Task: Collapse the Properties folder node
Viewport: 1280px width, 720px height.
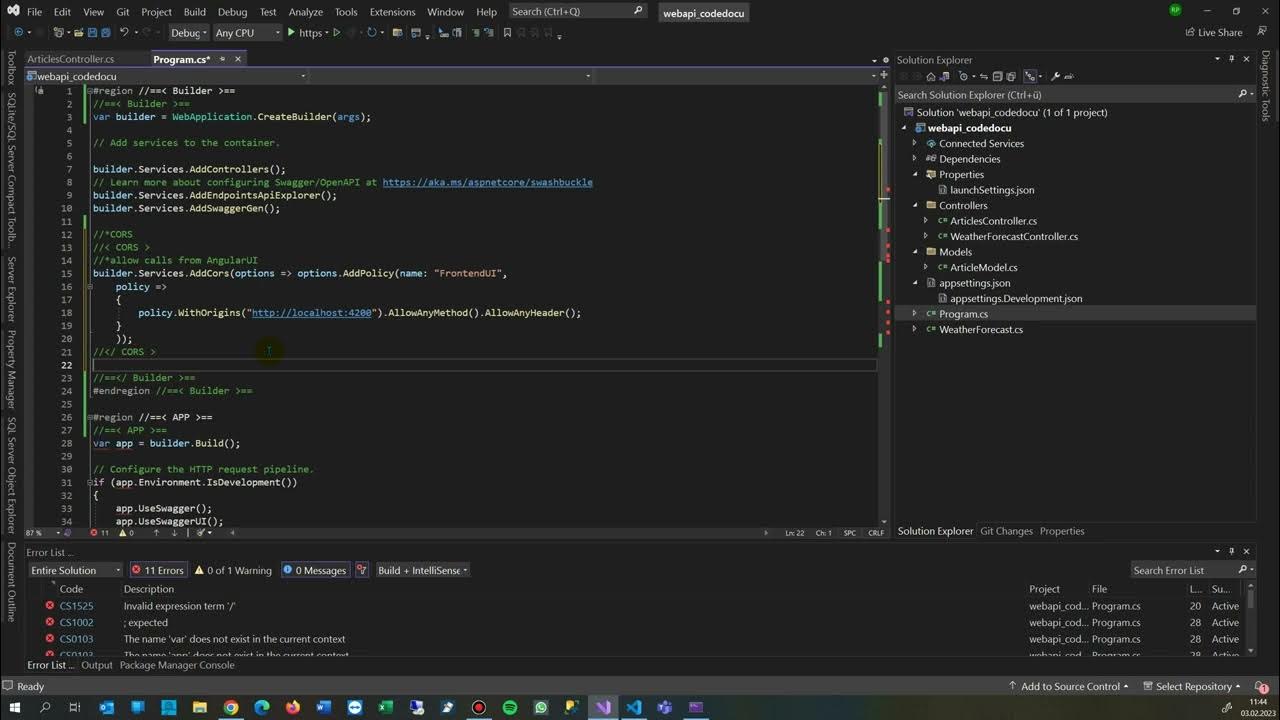Action: 914,174
